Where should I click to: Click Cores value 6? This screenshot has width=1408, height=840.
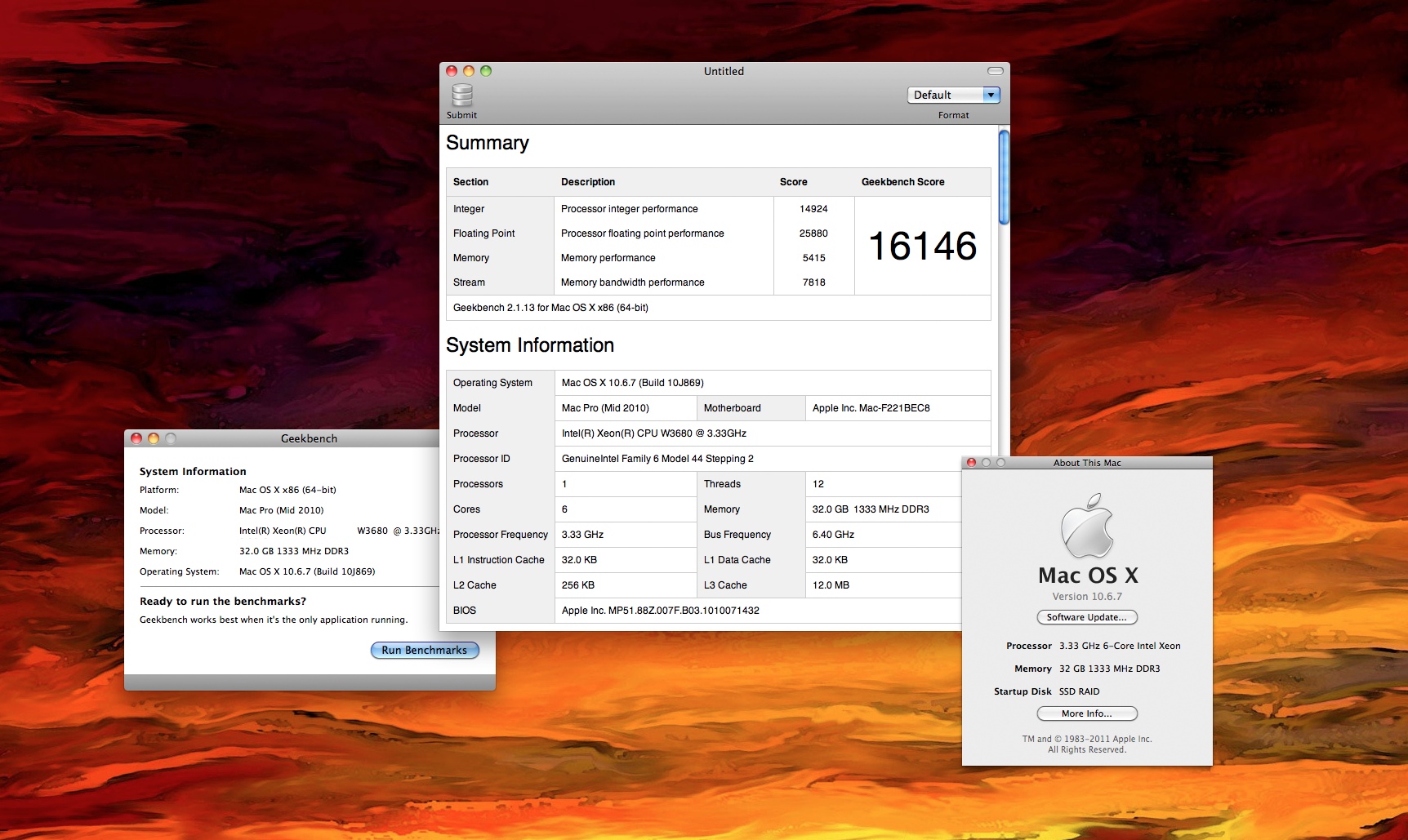pyautogui.click(x=564, y=509)
